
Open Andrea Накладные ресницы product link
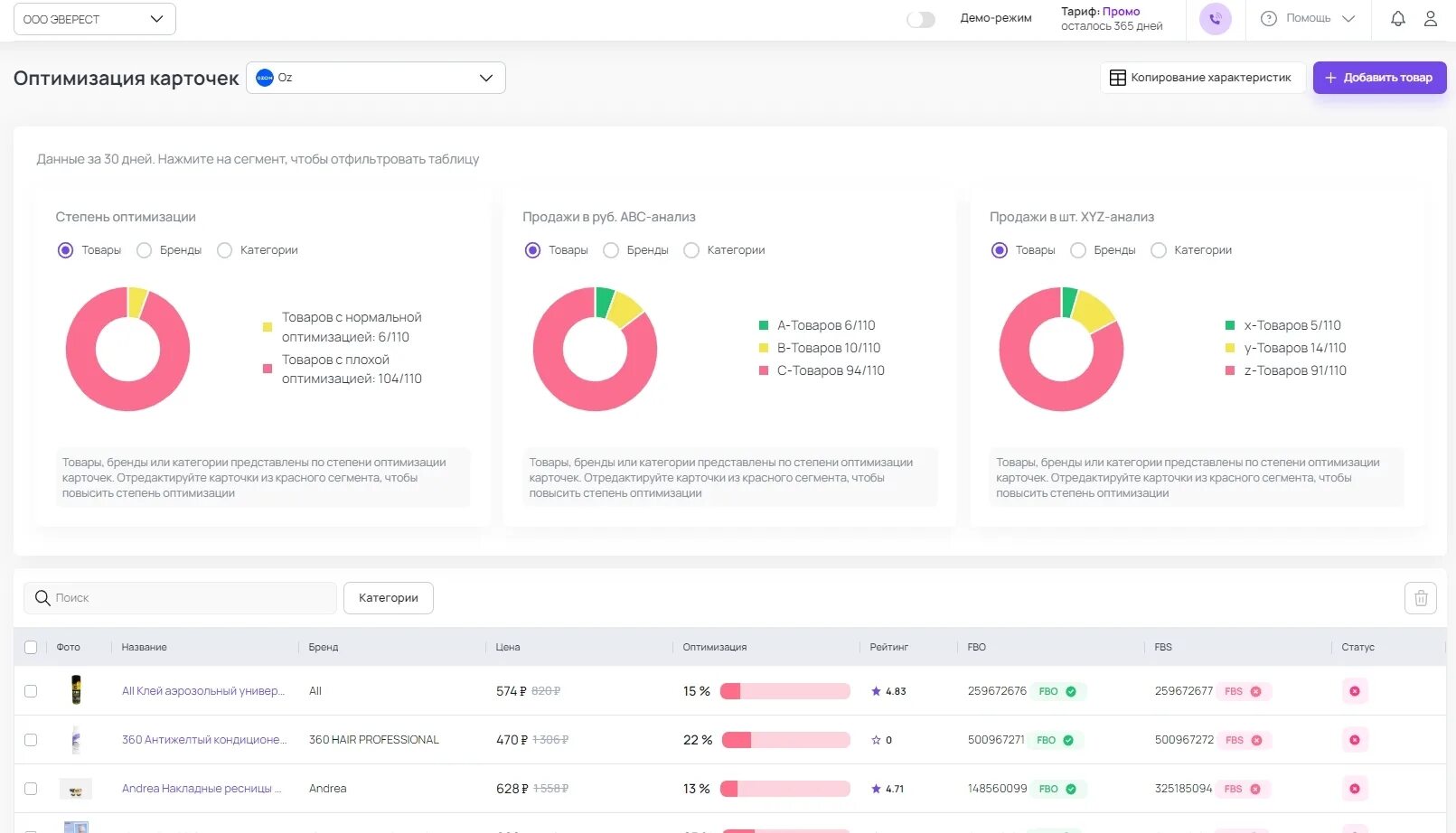pyautogui.click(x=202, y=789)
